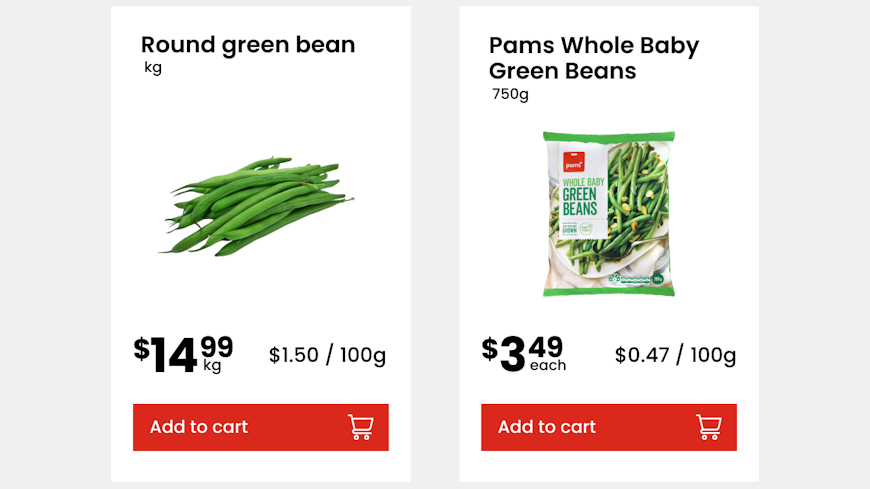The height and width of the screenshot is (489, 870).
Task: Click the cart icon for Round green bean
Action: pyautogui.click(x=360, y=427)
